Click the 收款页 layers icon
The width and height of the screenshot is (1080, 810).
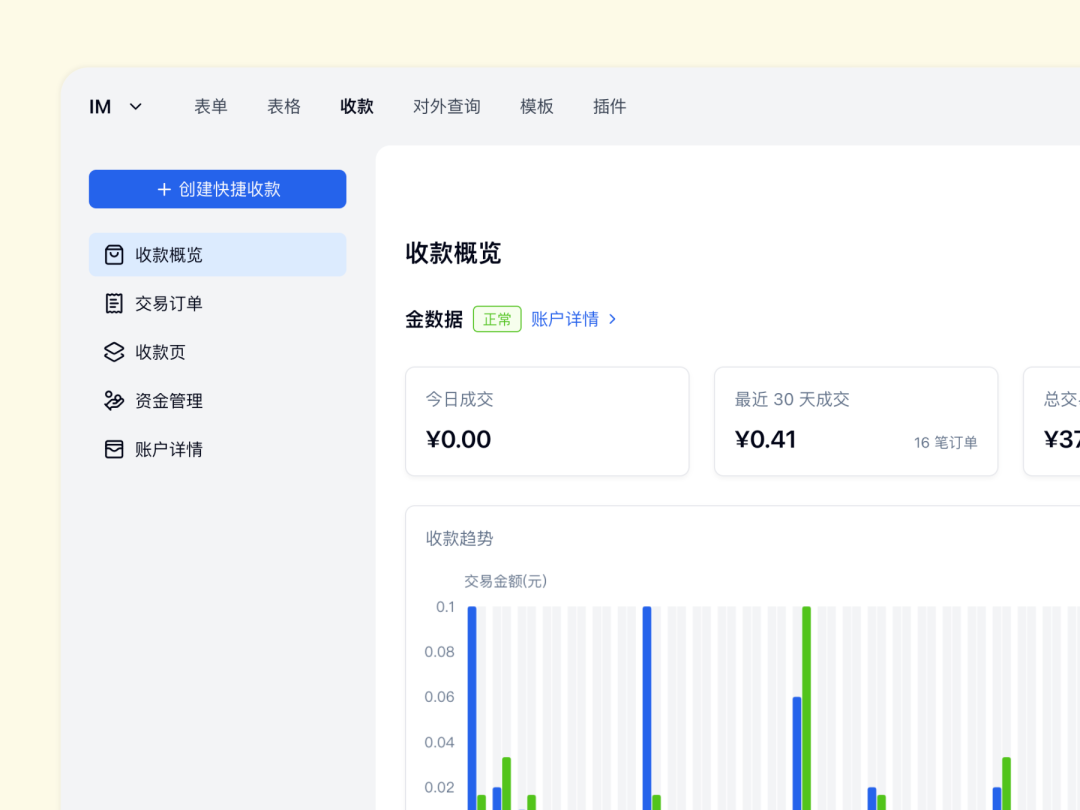pyautogui.click(x=114, y=352)
